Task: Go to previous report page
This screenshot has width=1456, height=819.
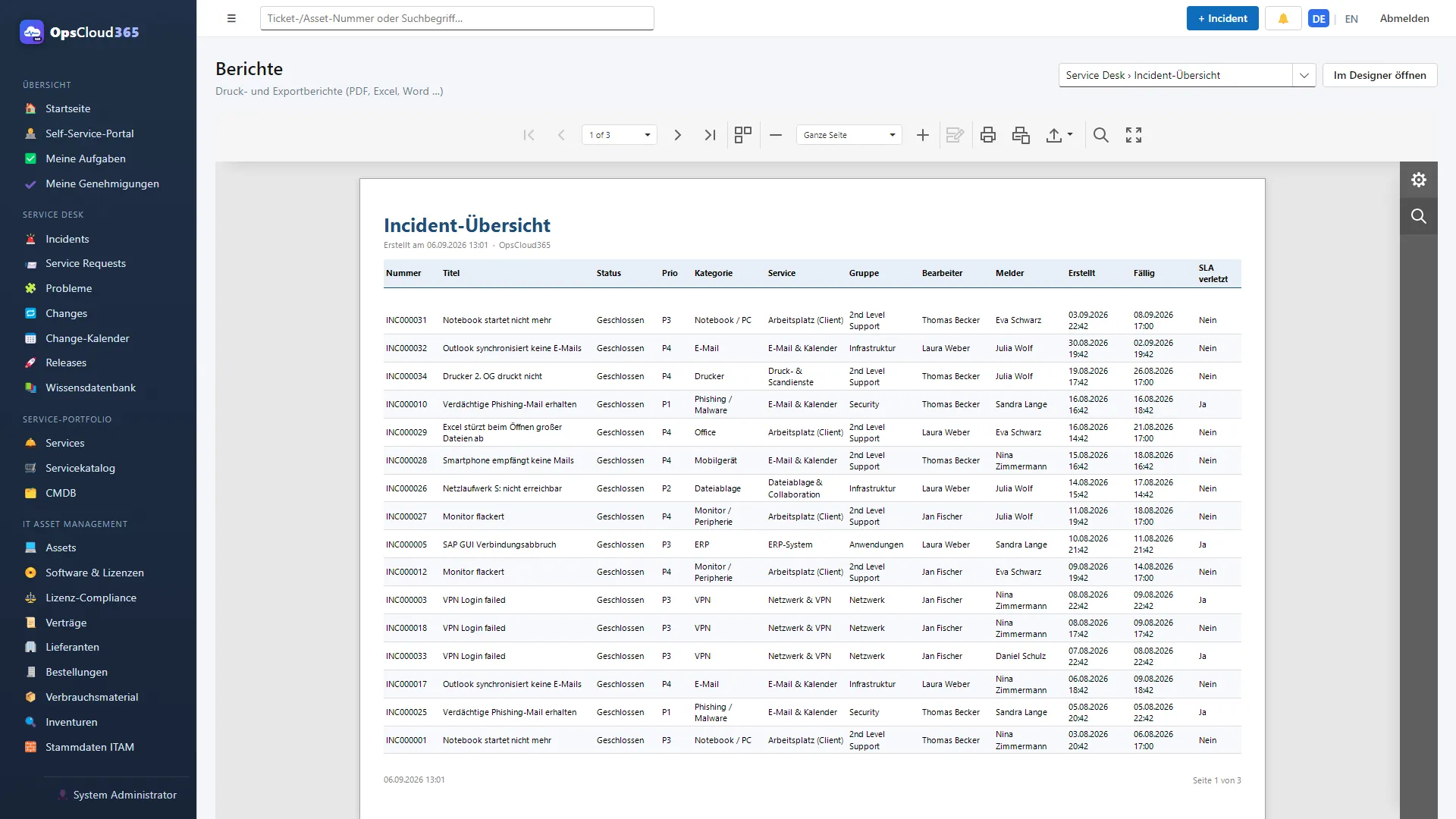Action: 561,135
